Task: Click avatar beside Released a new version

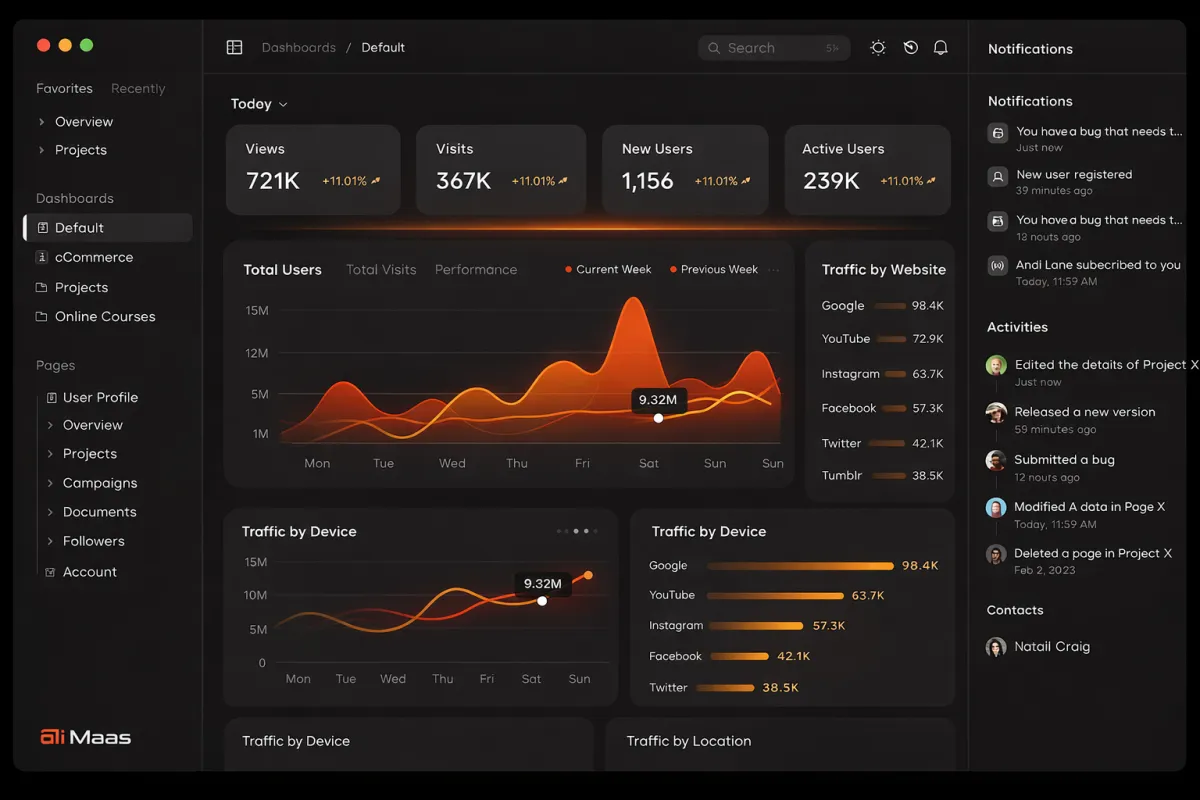Action: point(996,413)
